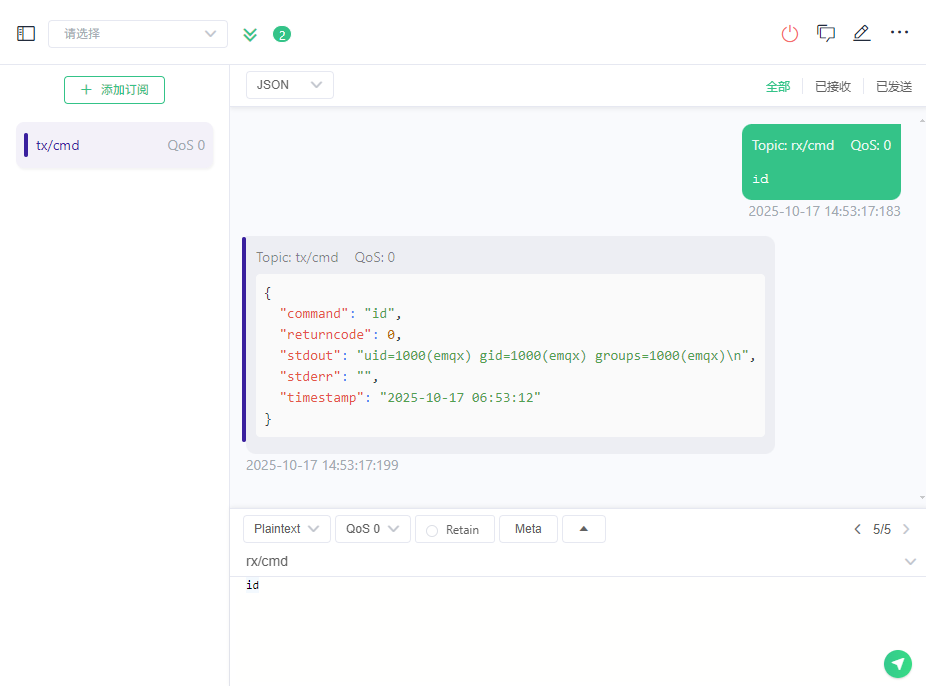Screen dimensions: 926x686
Task: Click the "timestamp" line in JSON
Action: coord(410,398)
